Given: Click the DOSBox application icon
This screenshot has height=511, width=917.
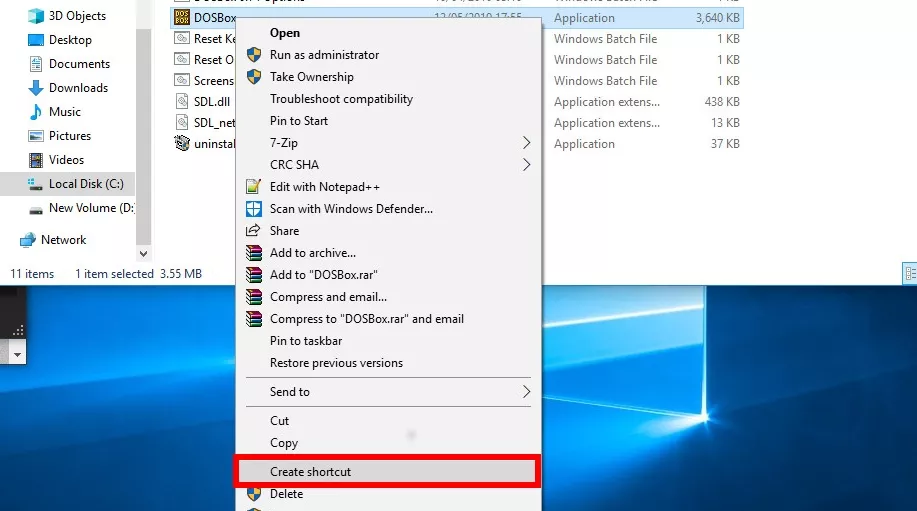Looking at the screenshot, I should (182, 18).
